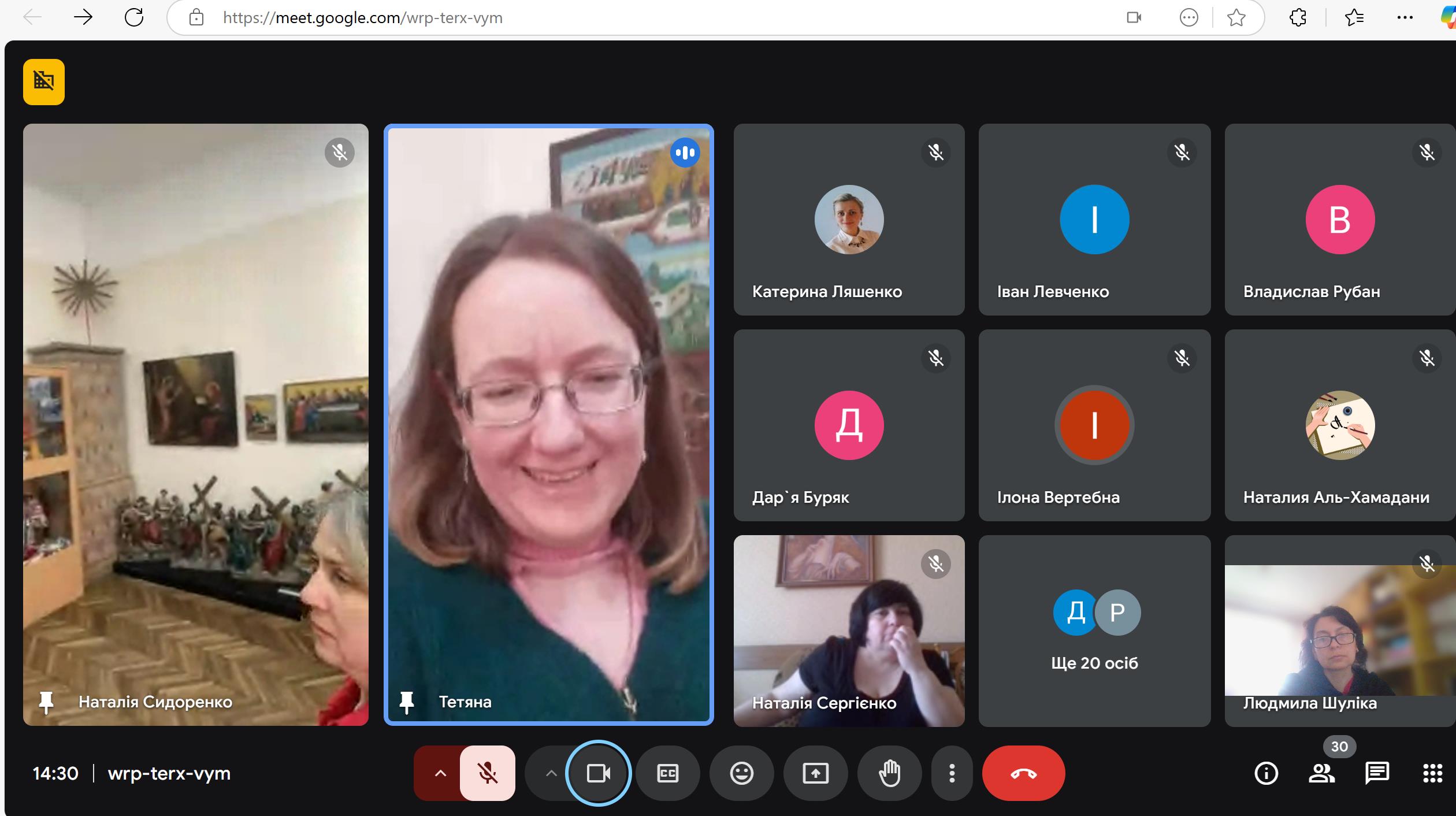Click the pin icon on Наталія Сидоренко tile

[x=46, y=702]
